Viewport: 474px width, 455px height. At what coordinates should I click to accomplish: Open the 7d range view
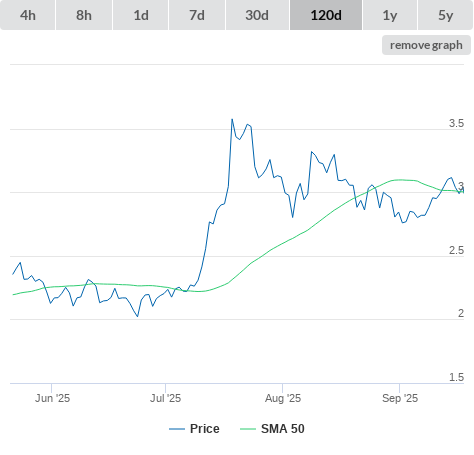197,15
